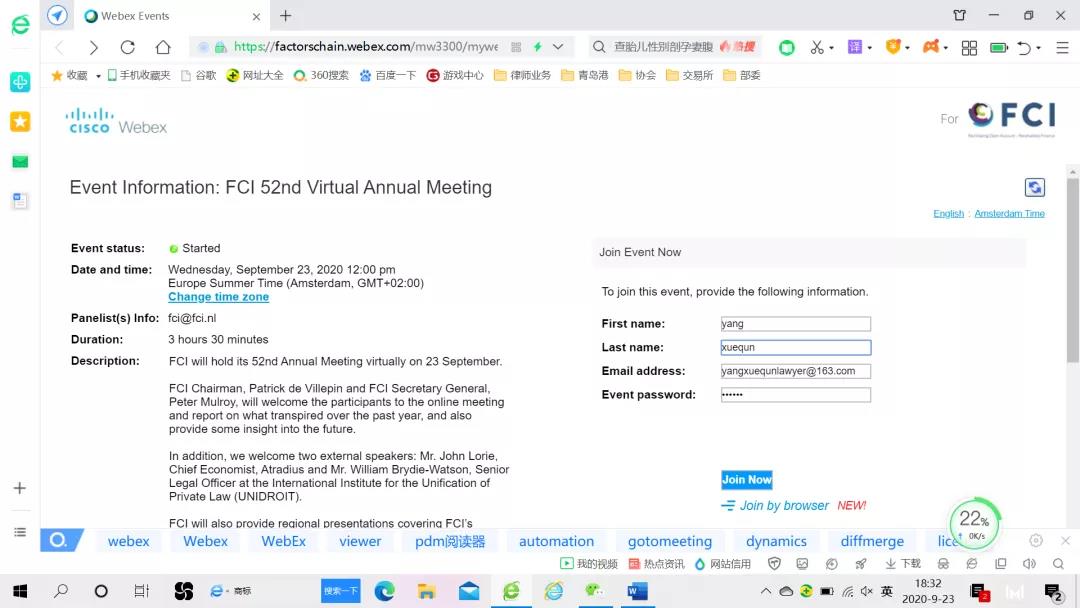The height and width of the screenshot is (608, 1080).
Task: Click the Cisco Webex logo
Action: [x=116, y=121]
